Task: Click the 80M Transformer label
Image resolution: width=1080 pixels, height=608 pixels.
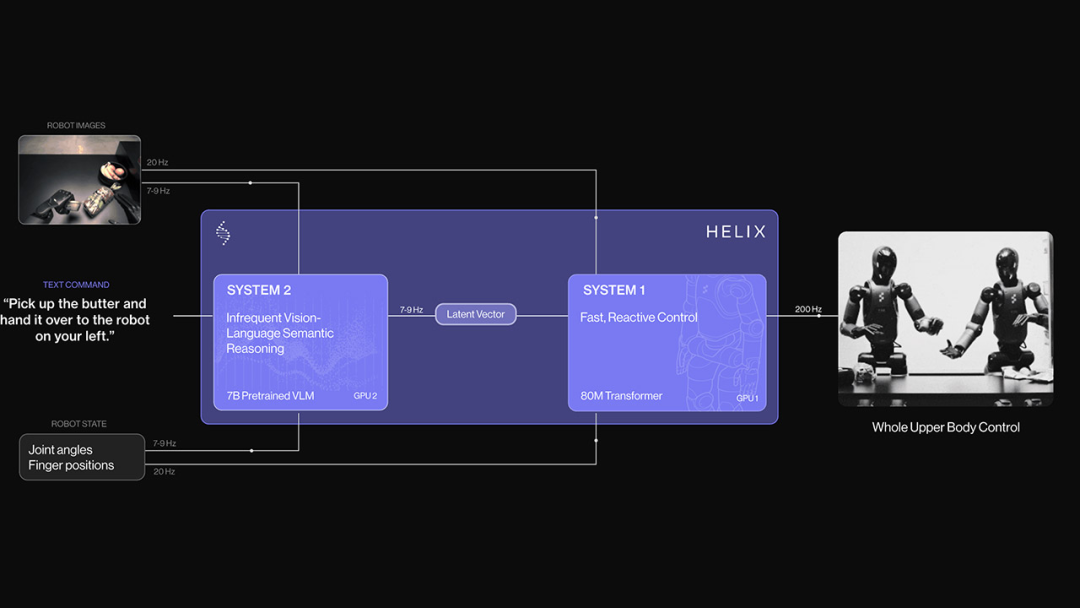Action: (x=621, y=396)
